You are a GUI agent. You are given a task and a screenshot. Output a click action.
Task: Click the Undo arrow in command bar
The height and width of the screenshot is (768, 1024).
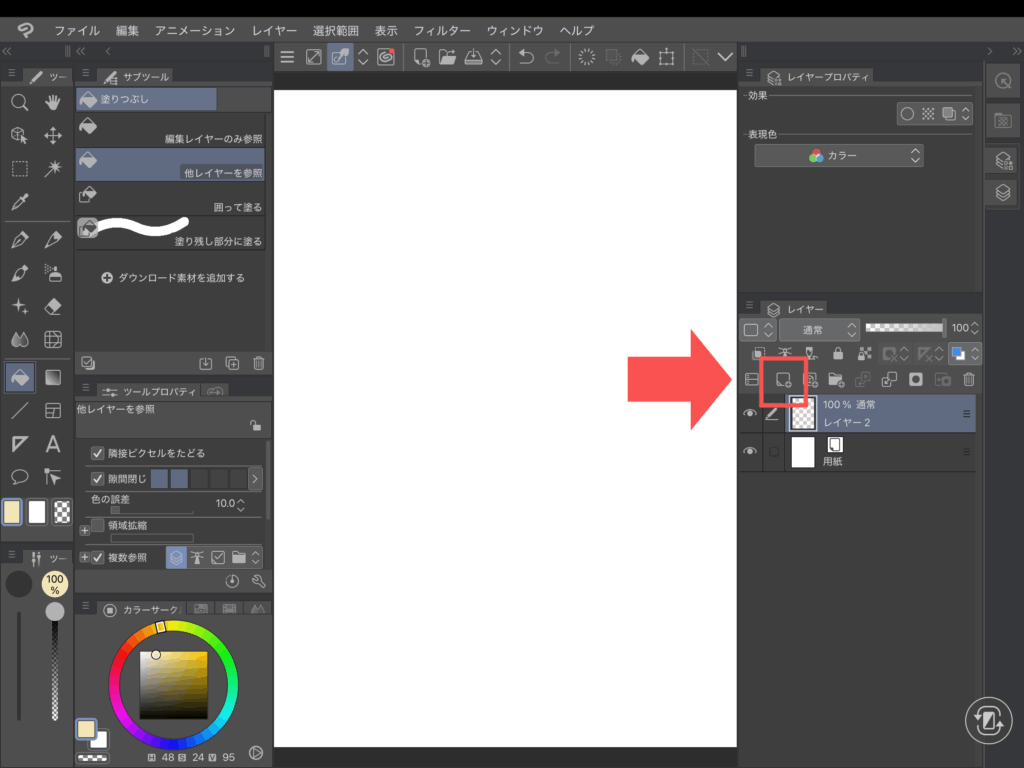526,57
